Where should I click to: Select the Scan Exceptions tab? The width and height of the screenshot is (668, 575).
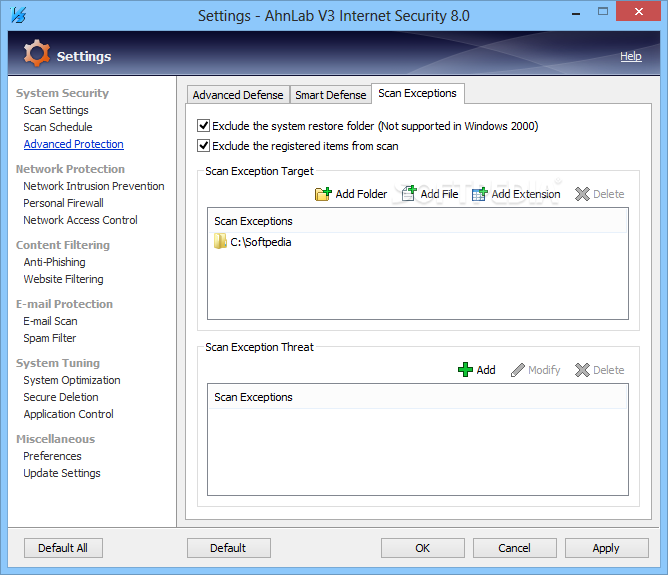(x=418, y=93)
